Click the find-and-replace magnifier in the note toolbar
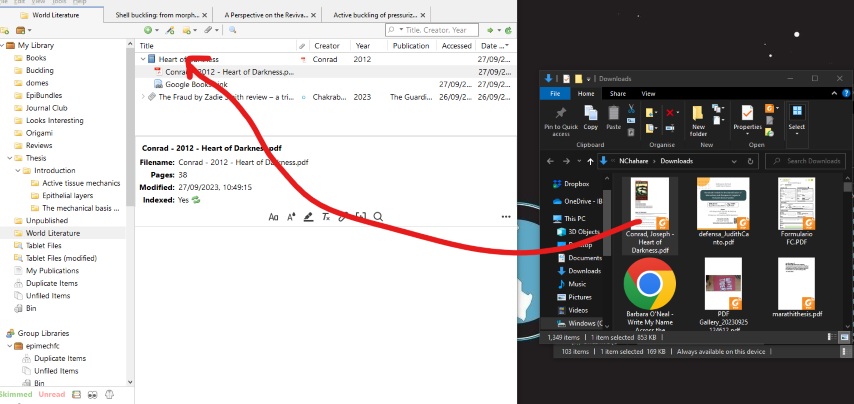The height and width of the screenshot is (404, 854). click(378, 216)
